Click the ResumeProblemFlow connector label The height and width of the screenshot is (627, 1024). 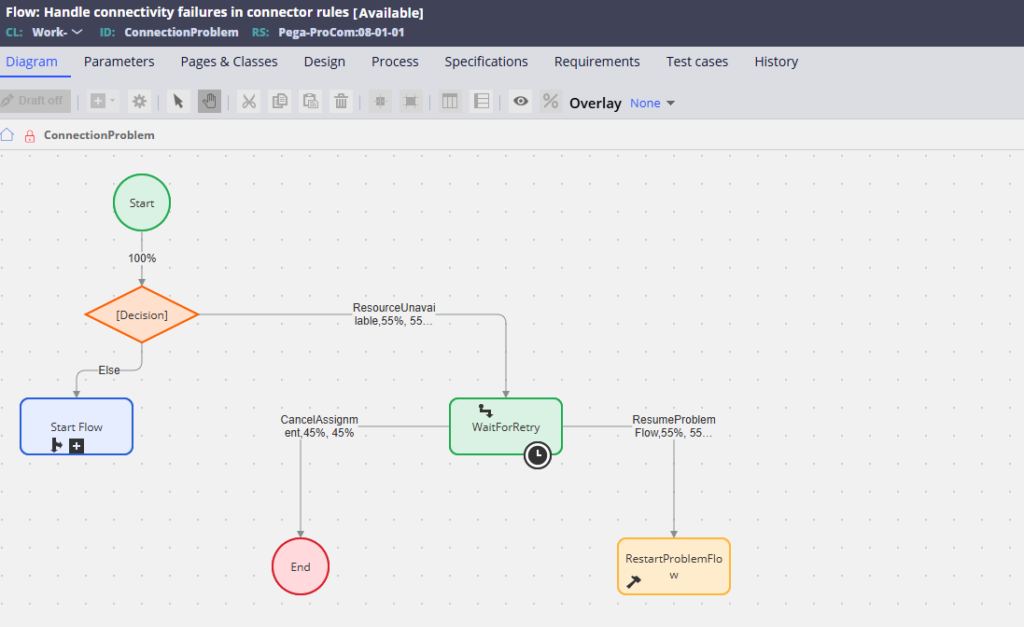click(674, 426)
